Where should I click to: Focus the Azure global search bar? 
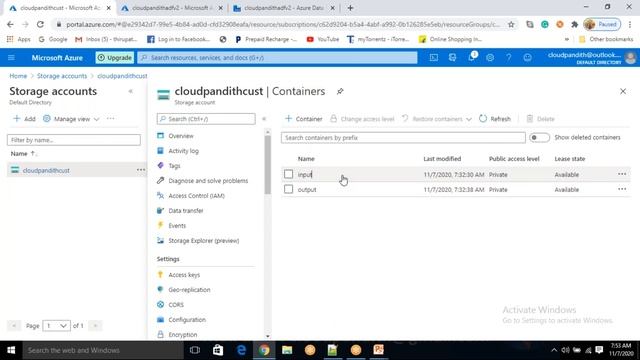(x=278, y=58)
